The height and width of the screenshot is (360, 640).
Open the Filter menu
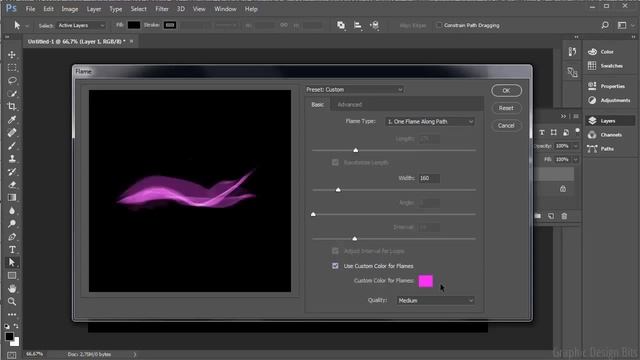[x=162, y=9]
